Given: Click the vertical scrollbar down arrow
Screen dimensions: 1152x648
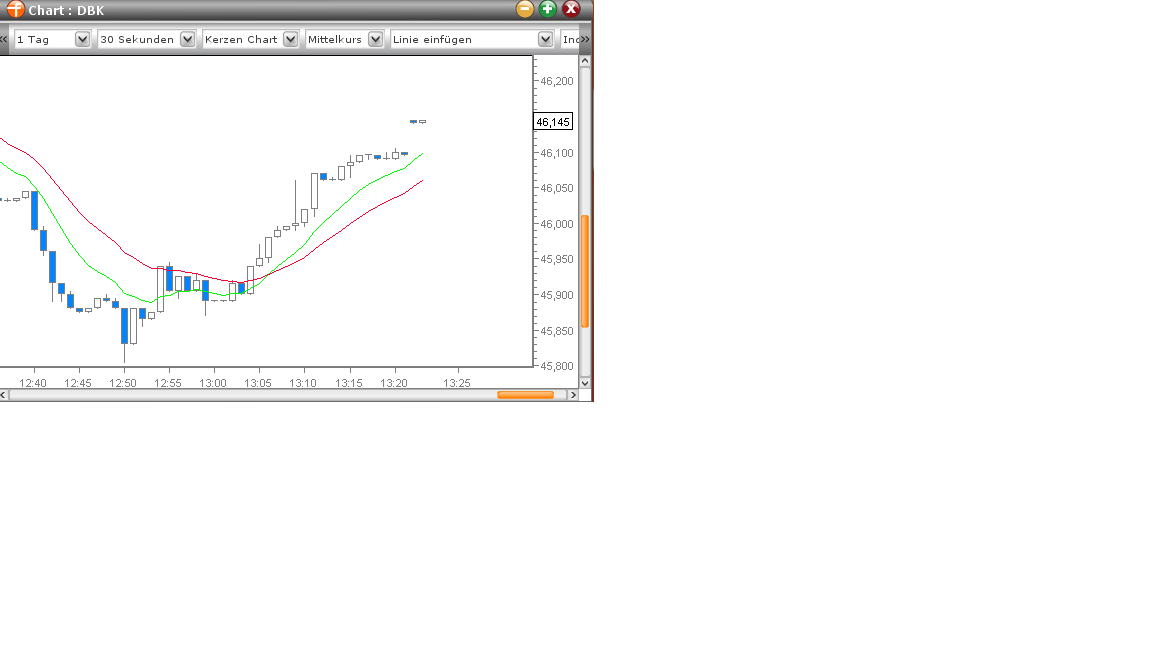Looking at the screenshot, I should 585,383.
